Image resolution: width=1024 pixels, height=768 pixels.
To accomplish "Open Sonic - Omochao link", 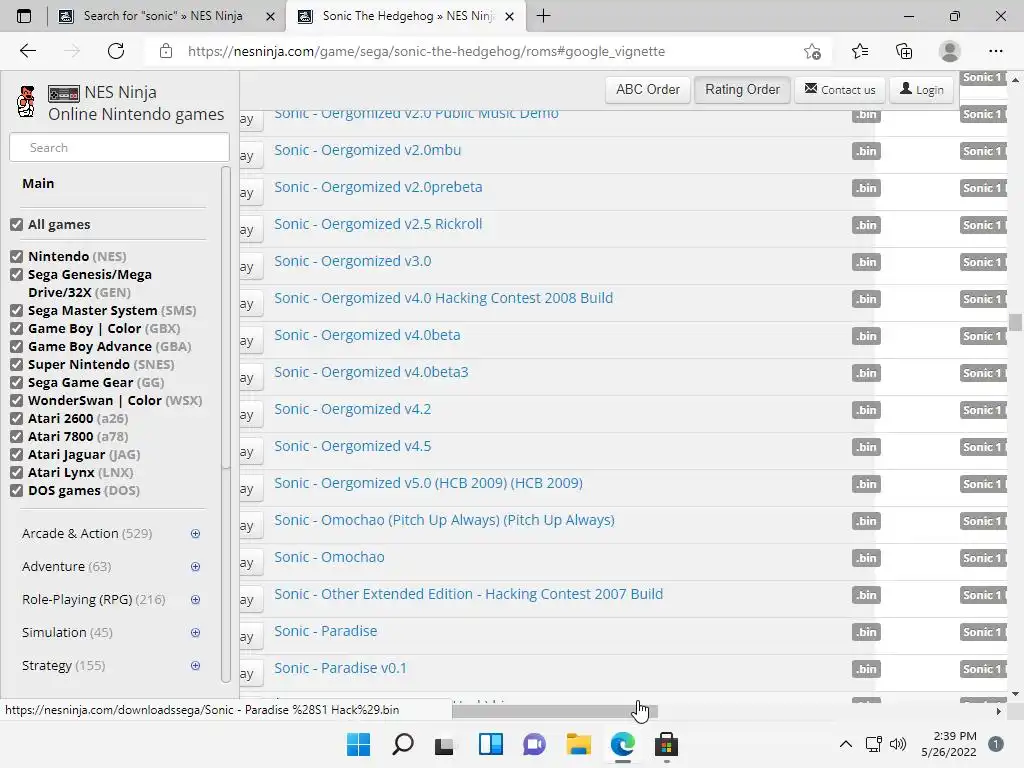I will [329, 557].
